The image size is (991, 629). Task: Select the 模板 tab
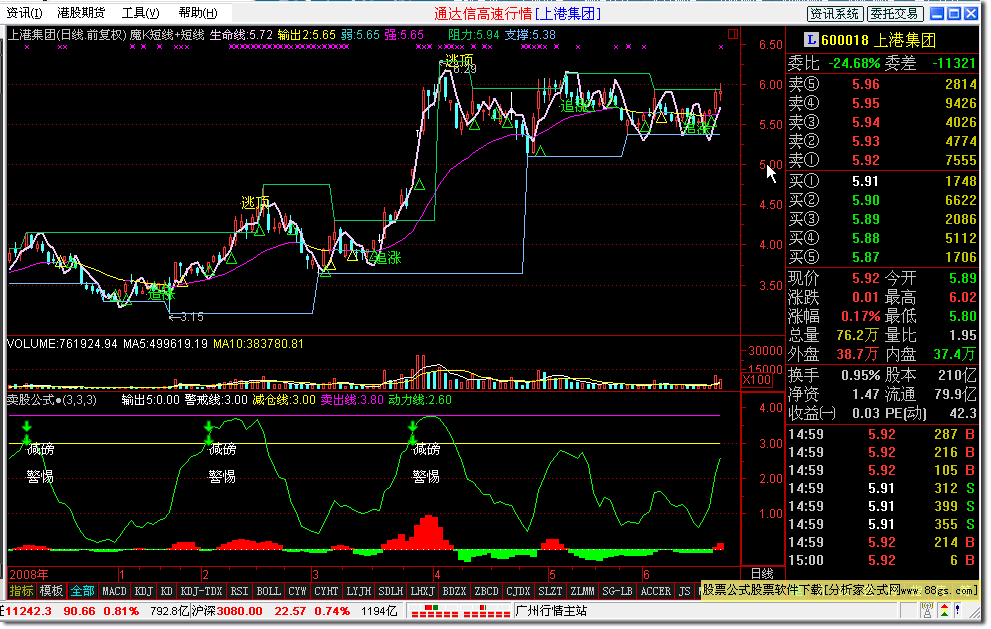[51, 591]
